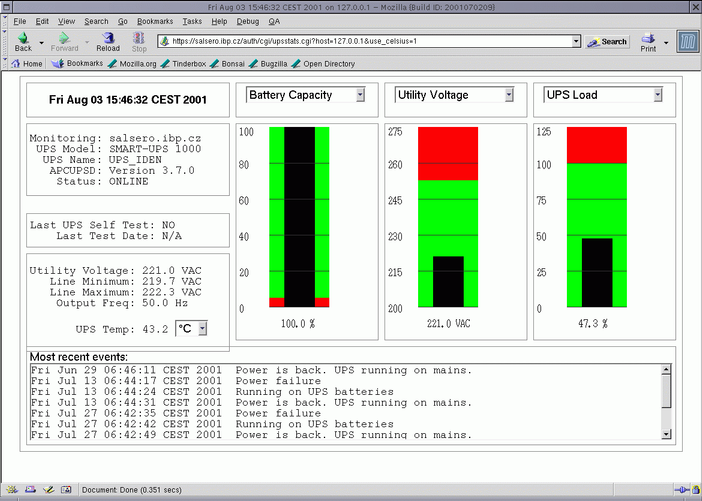Open the Back history dropdown arrow
The image size is (702, 501).
coord(41,43)
